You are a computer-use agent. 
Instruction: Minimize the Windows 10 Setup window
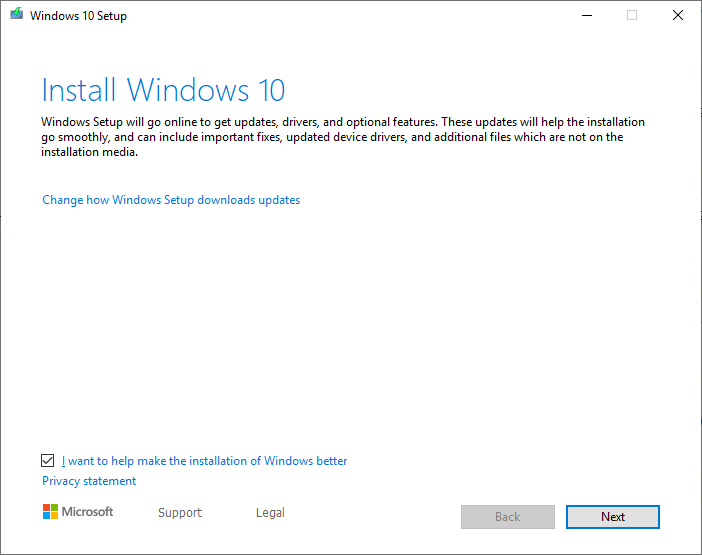(587, 16)
